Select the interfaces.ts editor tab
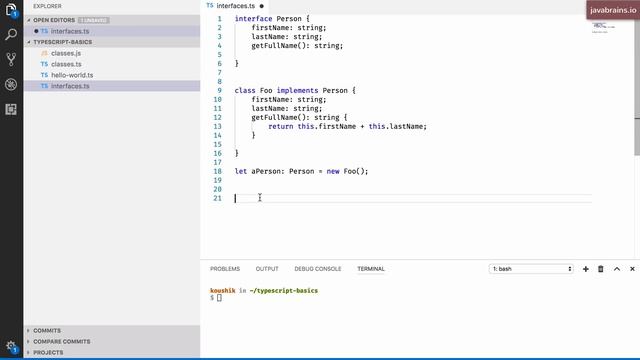 click(x=235, y=6)
